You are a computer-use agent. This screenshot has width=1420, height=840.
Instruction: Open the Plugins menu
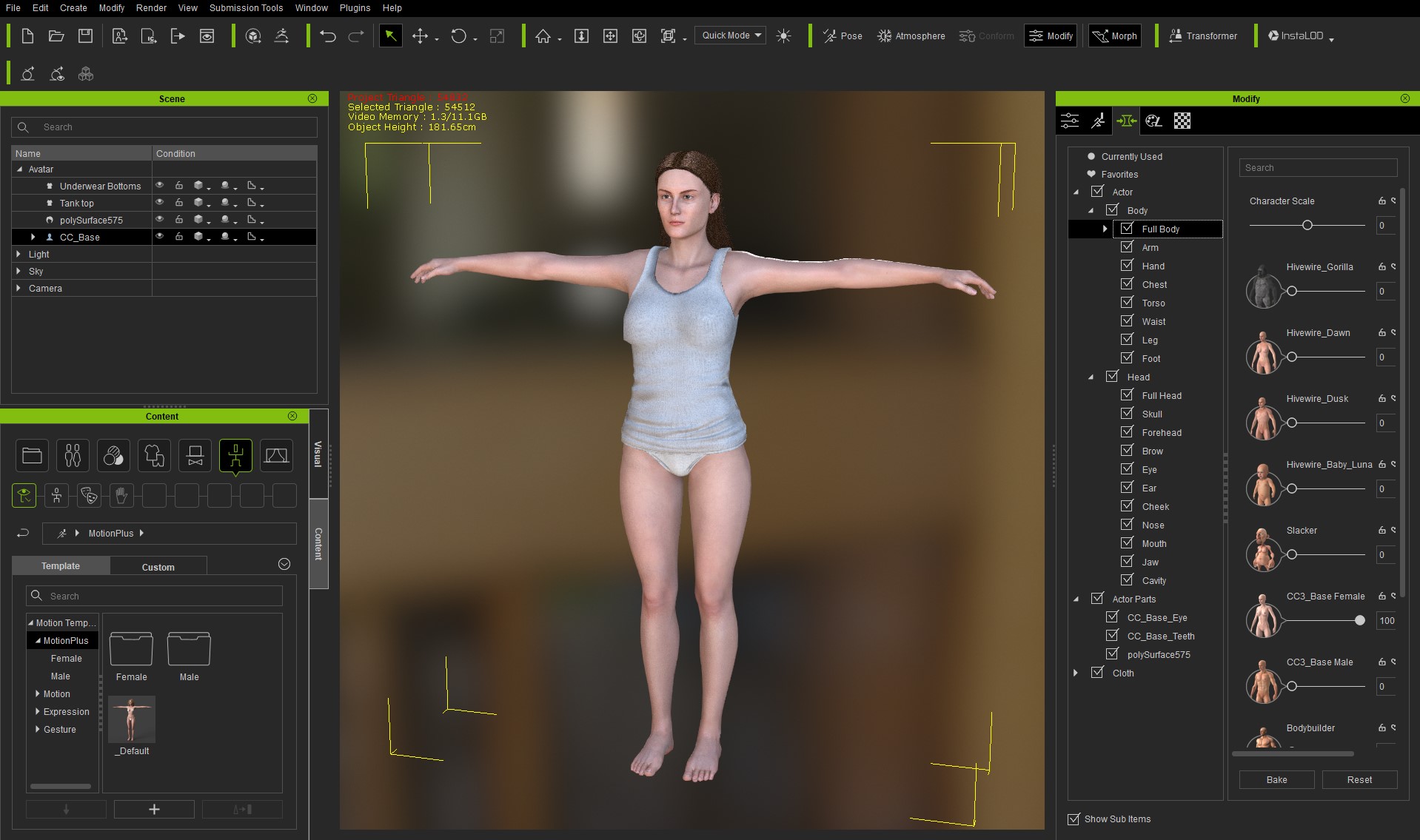pos(355,8)
